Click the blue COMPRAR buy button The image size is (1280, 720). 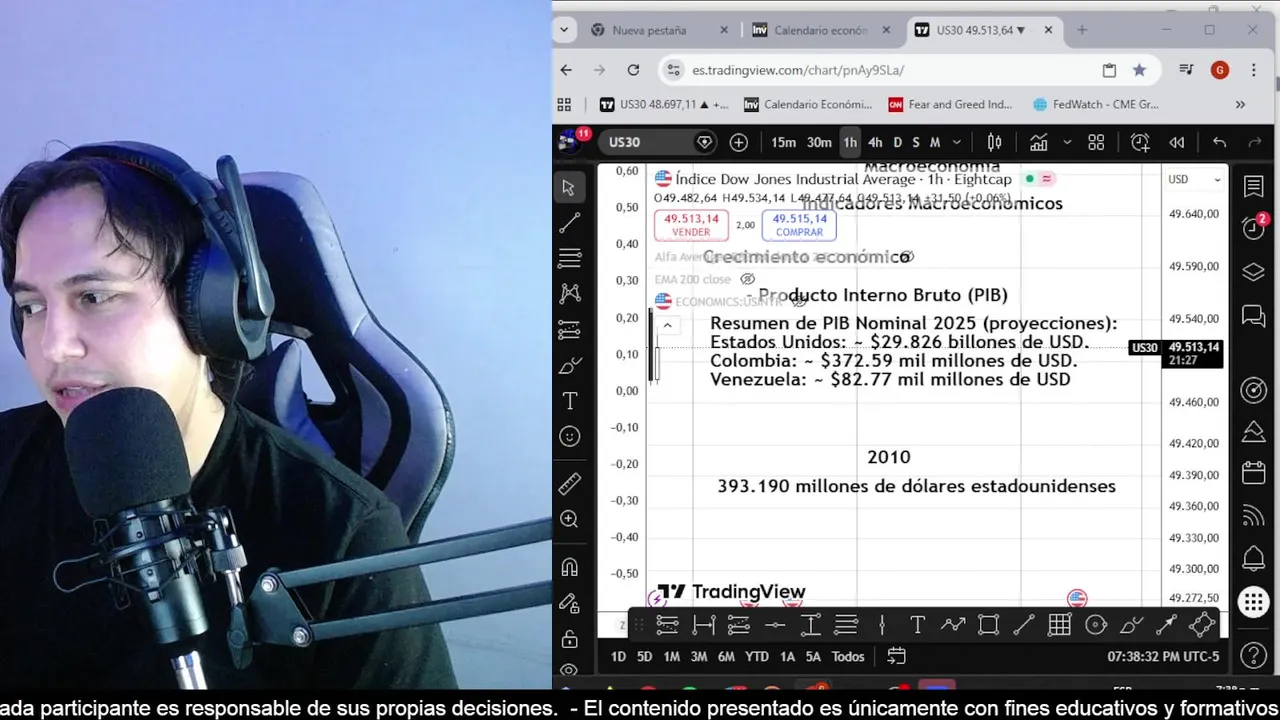pyautogui.click(x=799, y=226)
